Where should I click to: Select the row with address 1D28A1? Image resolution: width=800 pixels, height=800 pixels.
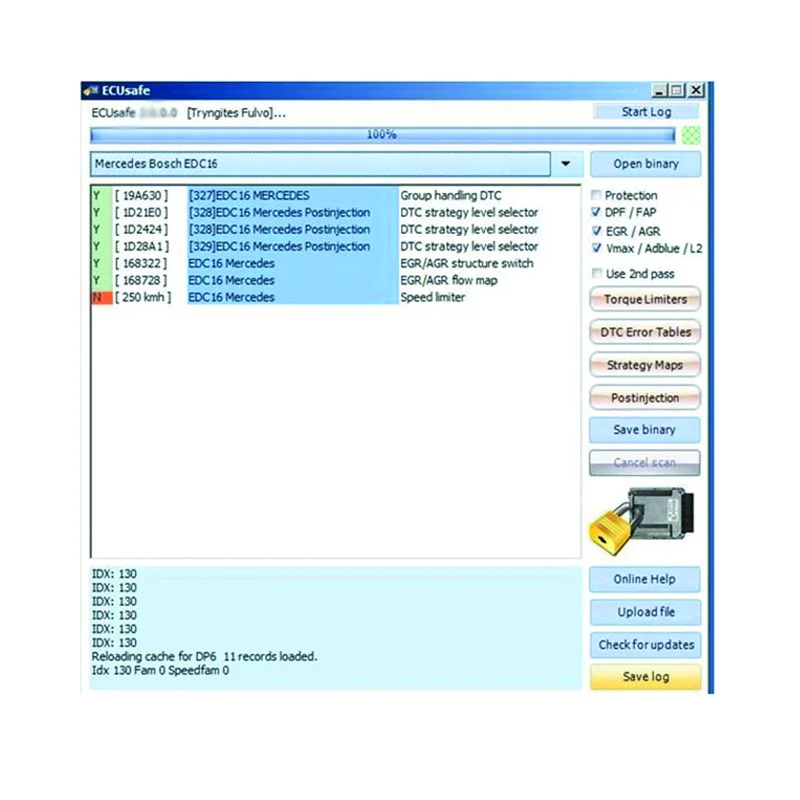(336, 246)
